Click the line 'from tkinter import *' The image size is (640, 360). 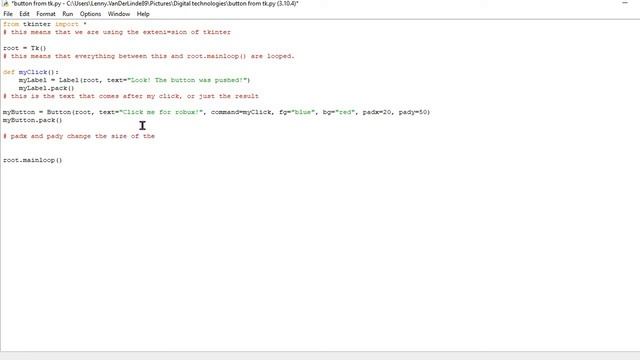[x=44, y=24]
